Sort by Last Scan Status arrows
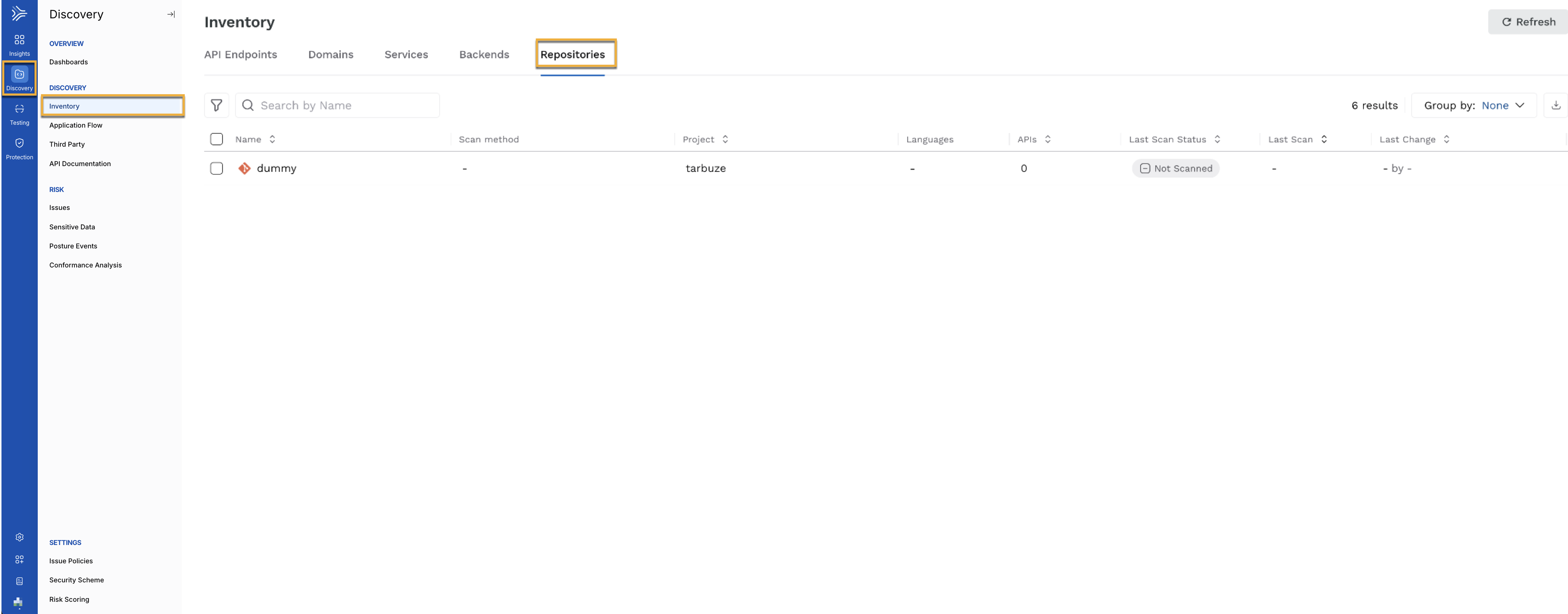Image resolution: width=1568 pixels, height=614 pixels. [1217, 139]
